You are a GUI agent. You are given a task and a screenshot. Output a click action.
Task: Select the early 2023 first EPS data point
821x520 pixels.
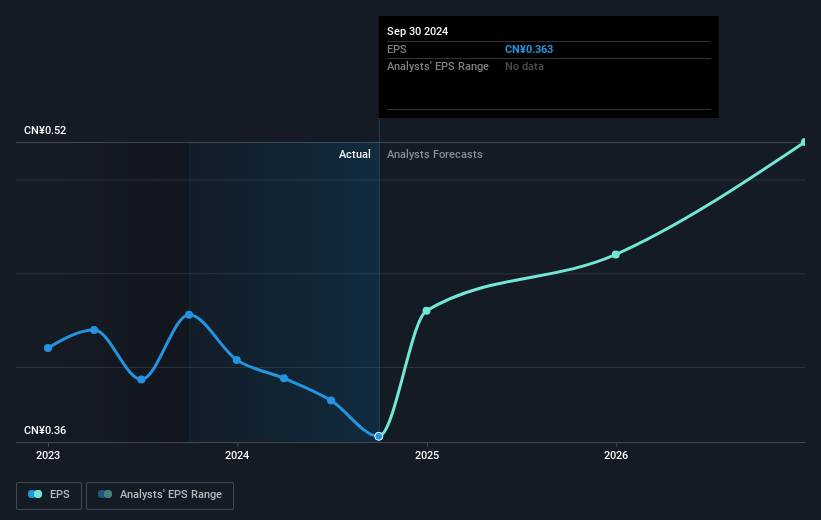[x=48, y=348]
